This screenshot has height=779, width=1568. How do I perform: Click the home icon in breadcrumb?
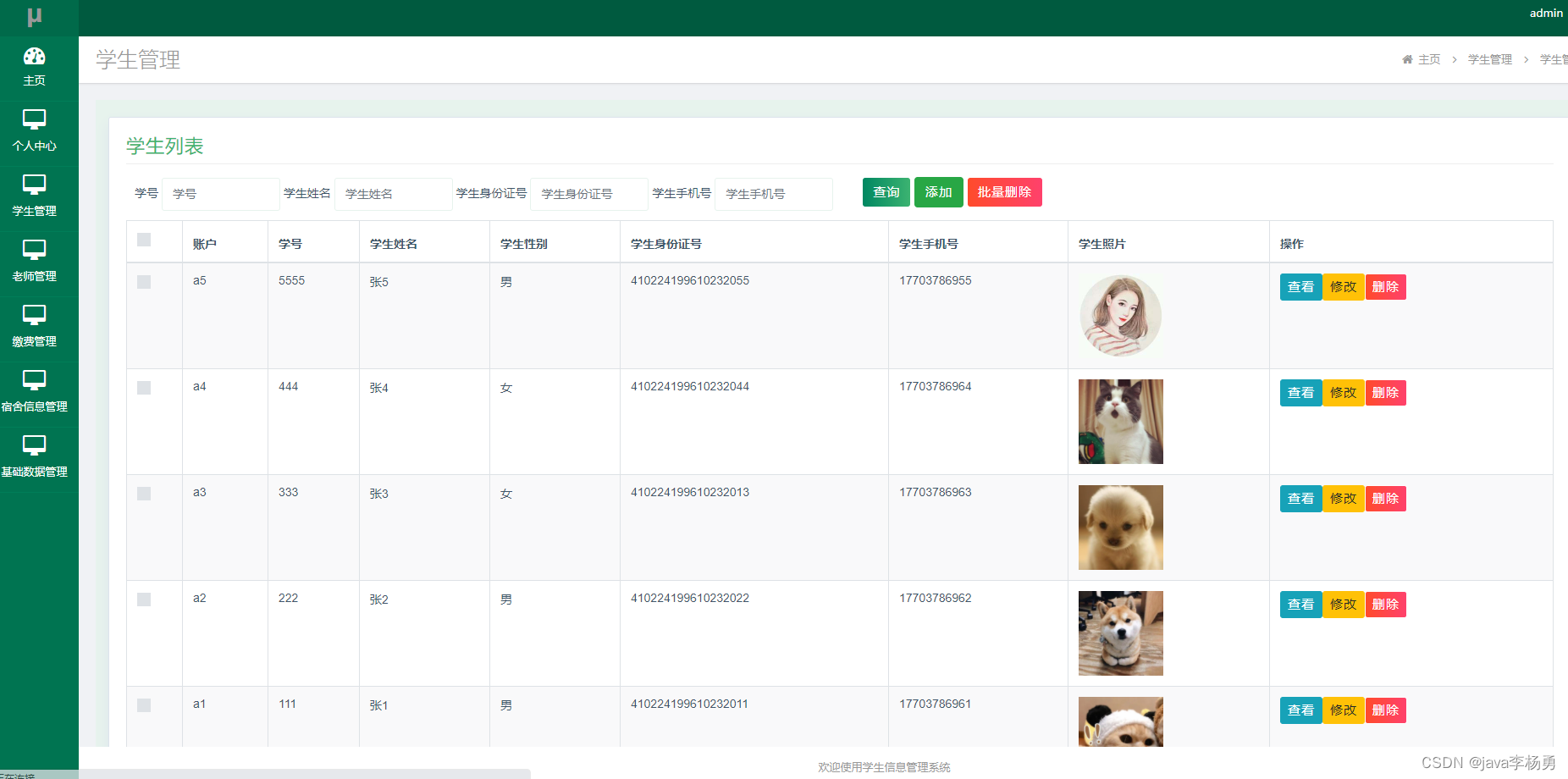(x=1407, y=59)
